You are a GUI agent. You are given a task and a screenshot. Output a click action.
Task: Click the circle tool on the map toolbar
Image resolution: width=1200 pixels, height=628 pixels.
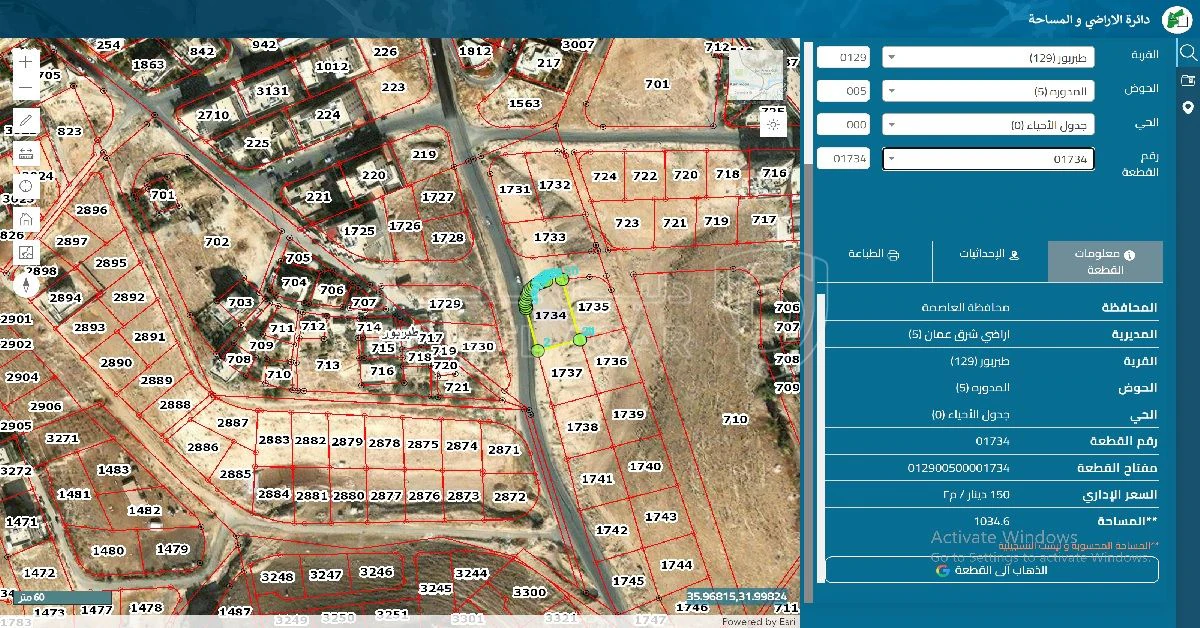click(27, 186)
